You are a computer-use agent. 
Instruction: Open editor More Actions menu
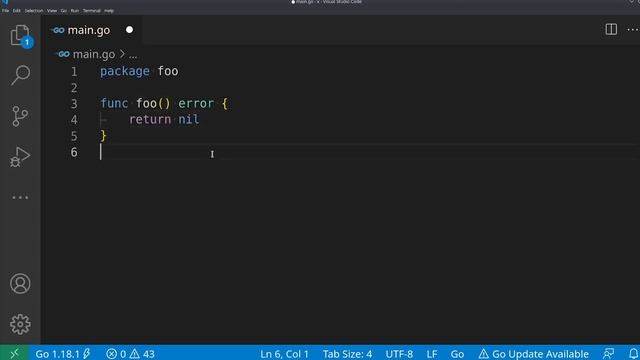coord(633,29)
